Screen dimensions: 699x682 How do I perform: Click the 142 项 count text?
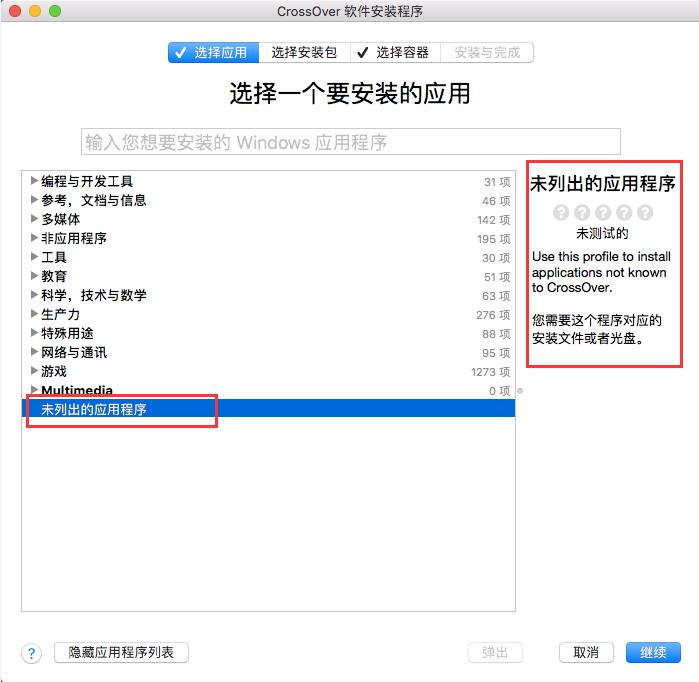(493, 220)
